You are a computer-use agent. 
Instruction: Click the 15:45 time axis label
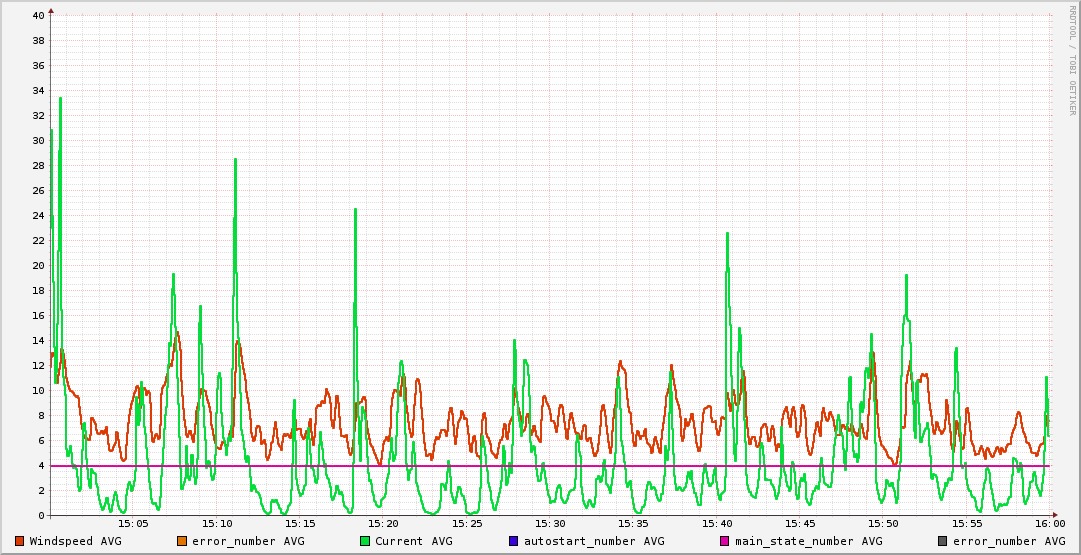point(800,523)
